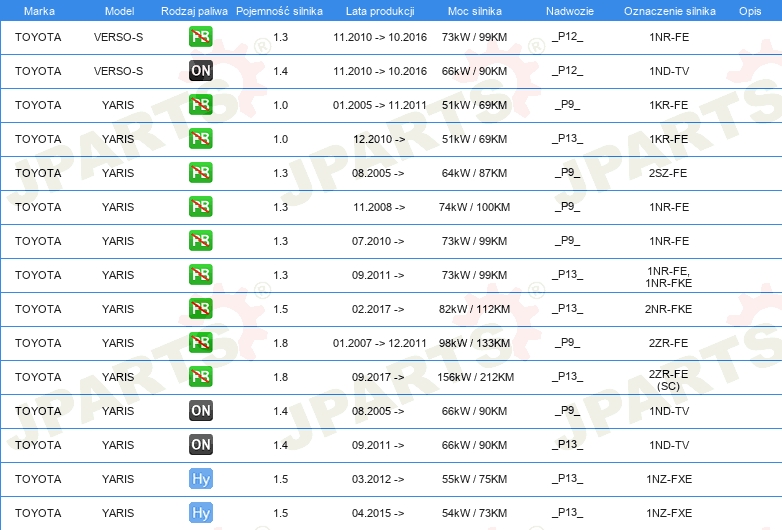The width and height of the screenshot is (782, 530).
Task: Click _P12_ body code in 1NR-FE row
Action: pyautogui.click(x=568, y=36)
